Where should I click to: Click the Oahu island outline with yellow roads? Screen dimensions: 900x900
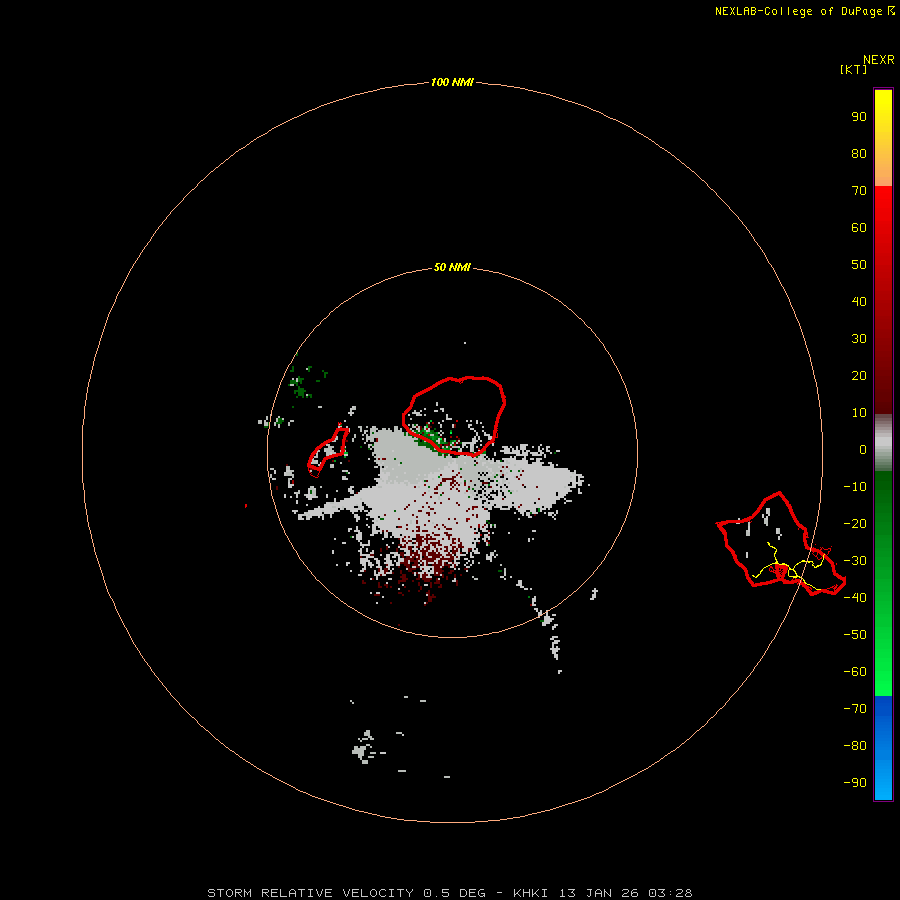(x=781, y=544)
